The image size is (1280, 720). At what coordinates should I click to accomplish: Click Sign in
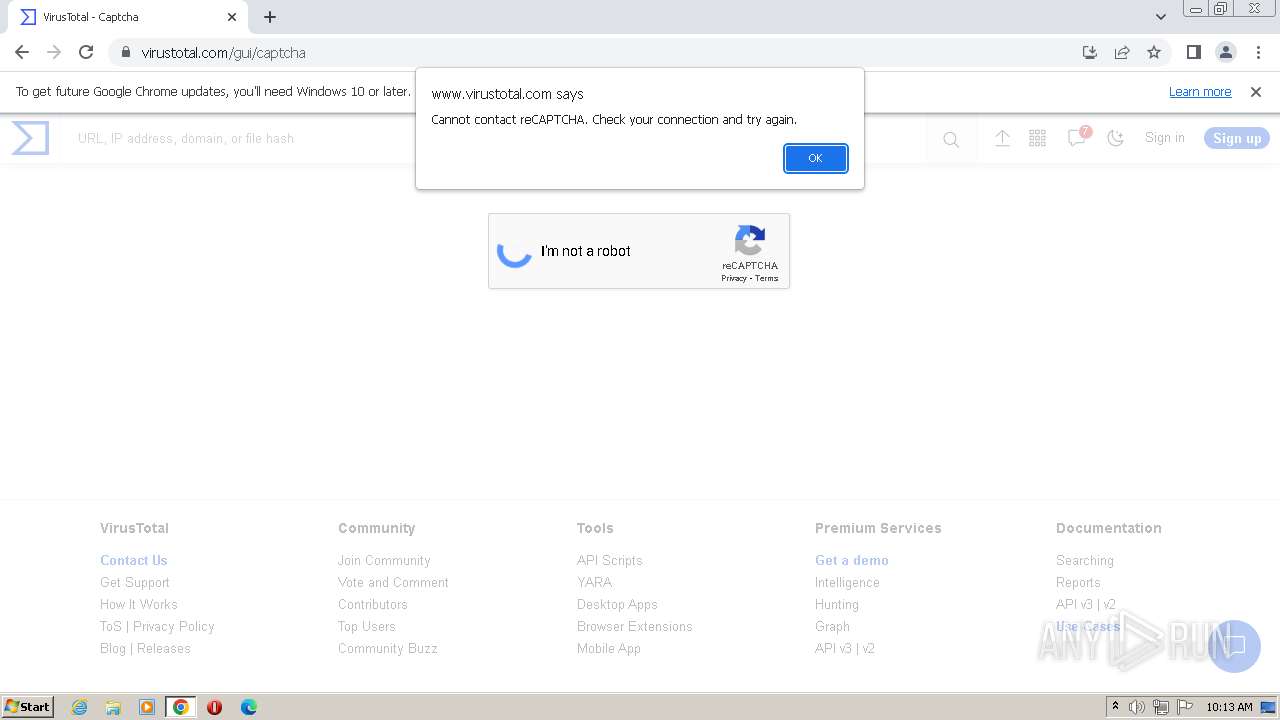[1165, 138]
